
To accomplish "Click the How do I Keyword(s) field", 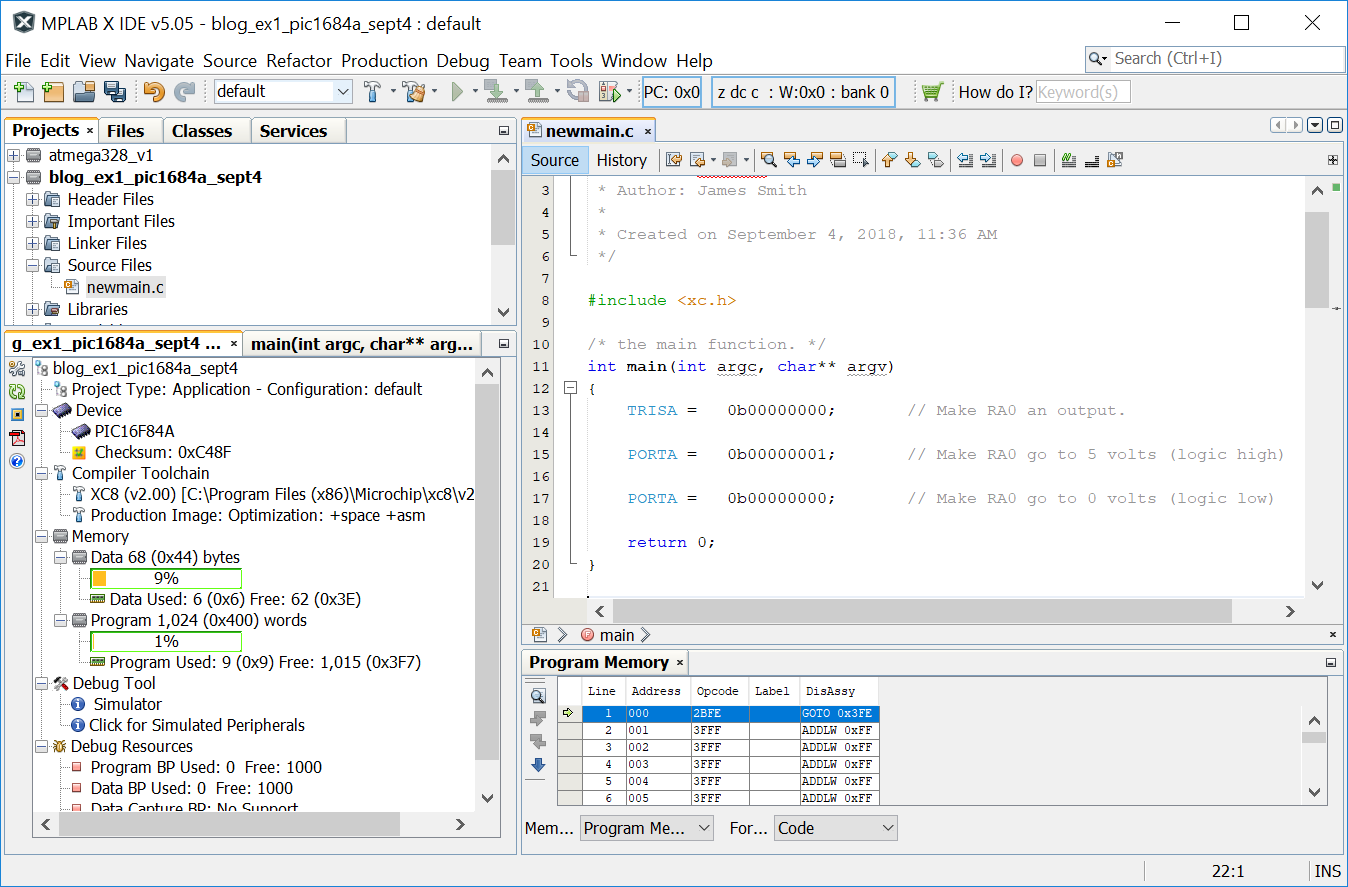I will [1083, 92].
